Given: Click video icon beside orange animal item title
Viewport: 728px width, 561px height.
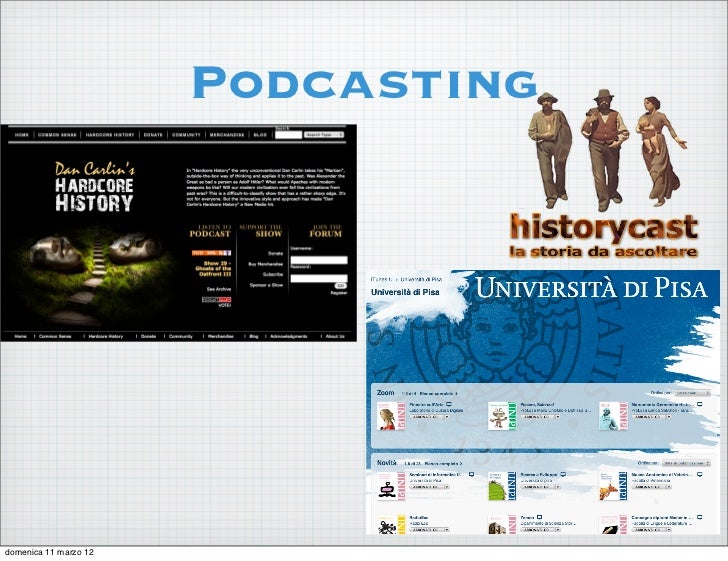Looking at the screenshot, I should [x=700, y=475].
